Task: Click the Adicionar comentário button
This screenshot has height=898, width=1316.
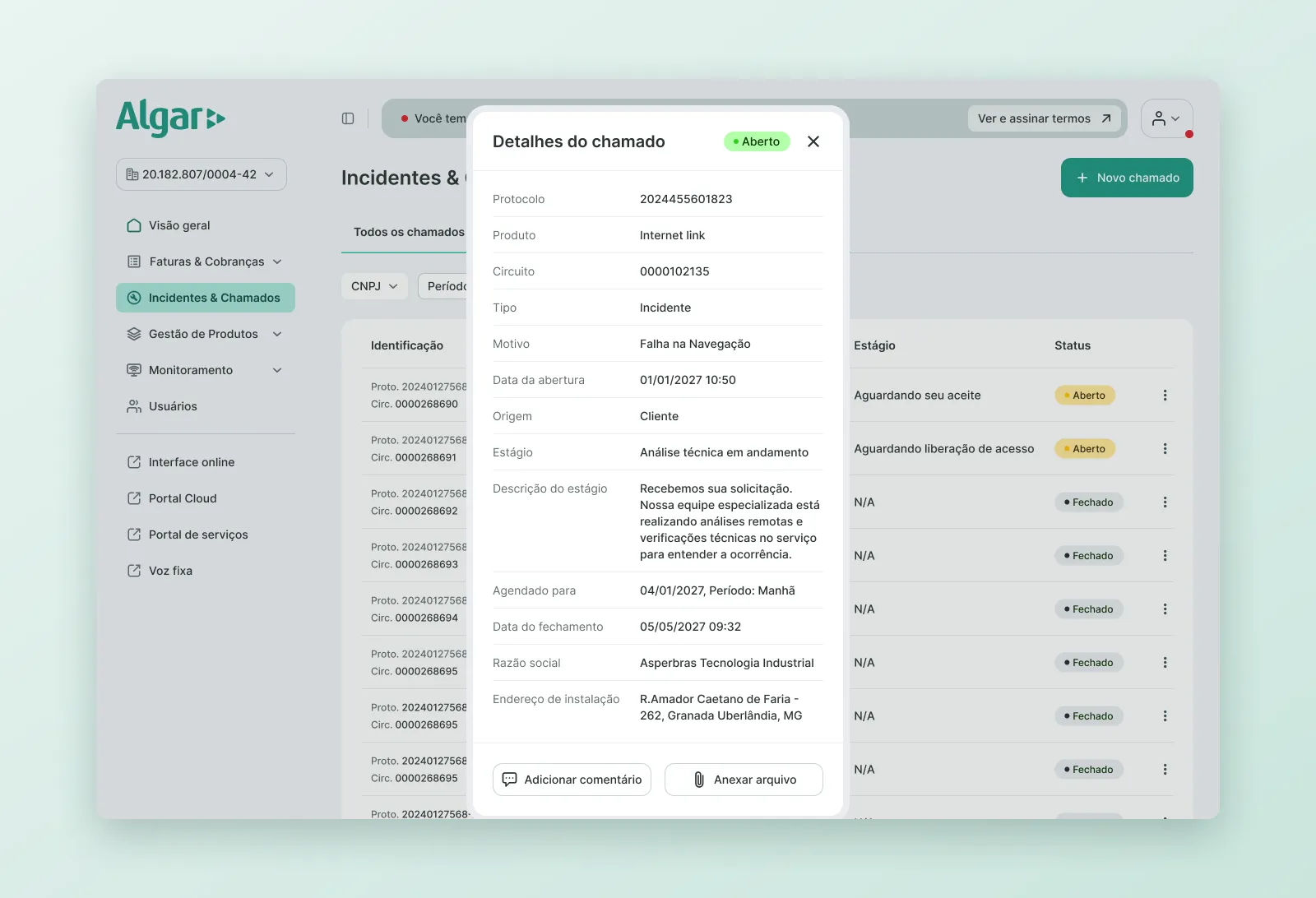Action: click(572, 780)
